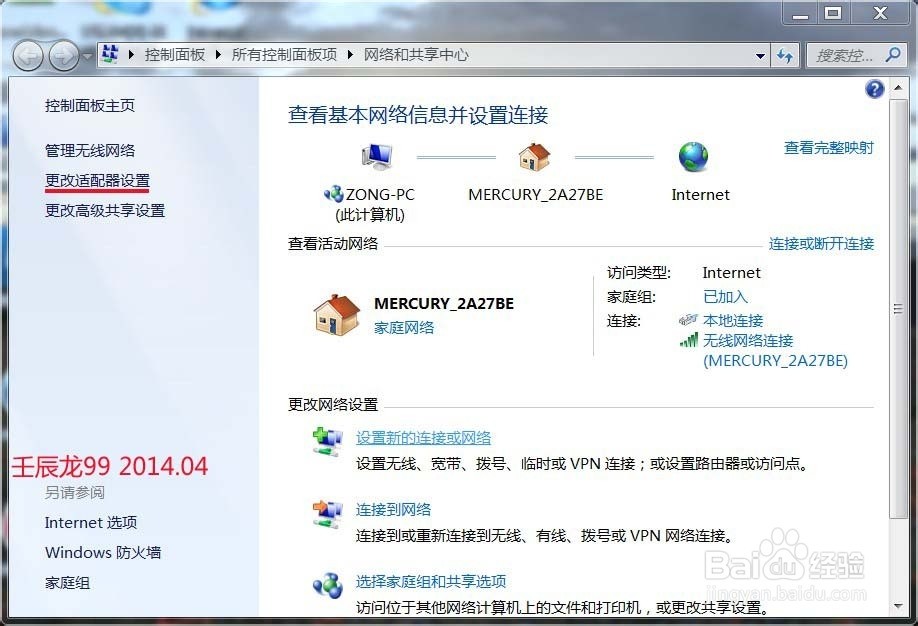The height and width of the screenshot is (626, 918).
Task: Click the adapter icon beside 本地连接
Action: 689,319
